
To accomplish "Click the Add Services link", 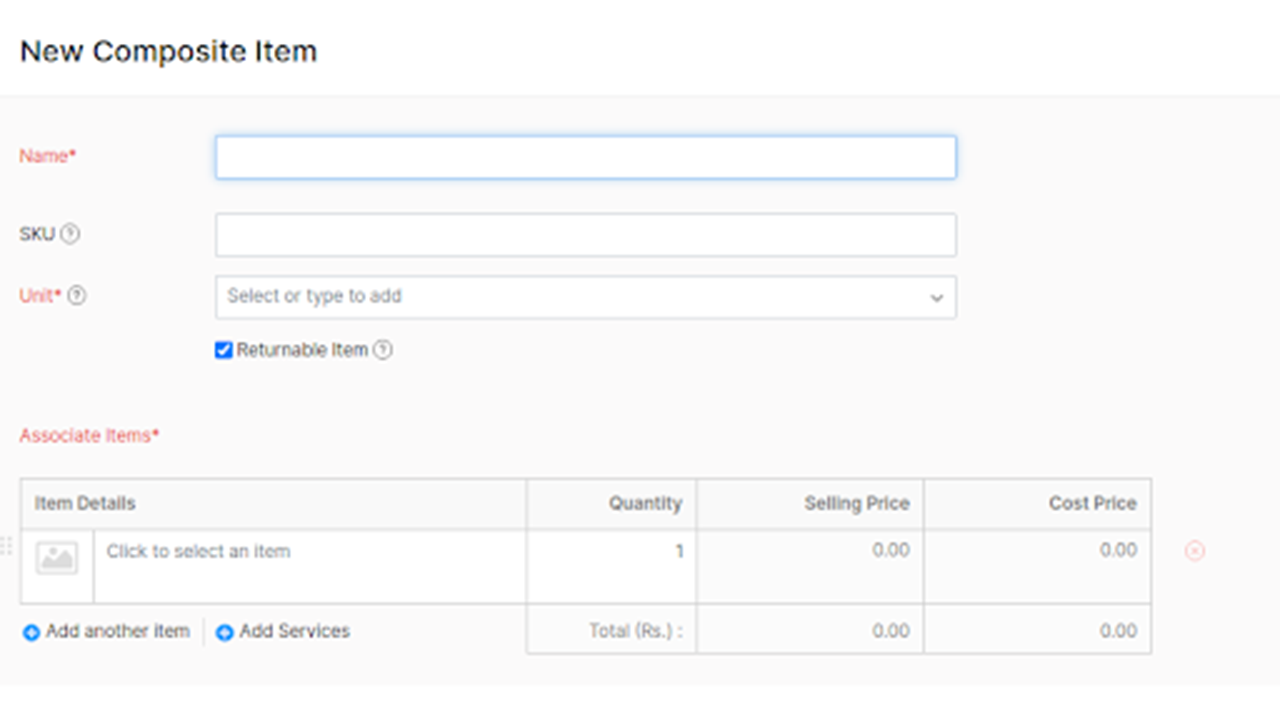I will click(294, 632).
